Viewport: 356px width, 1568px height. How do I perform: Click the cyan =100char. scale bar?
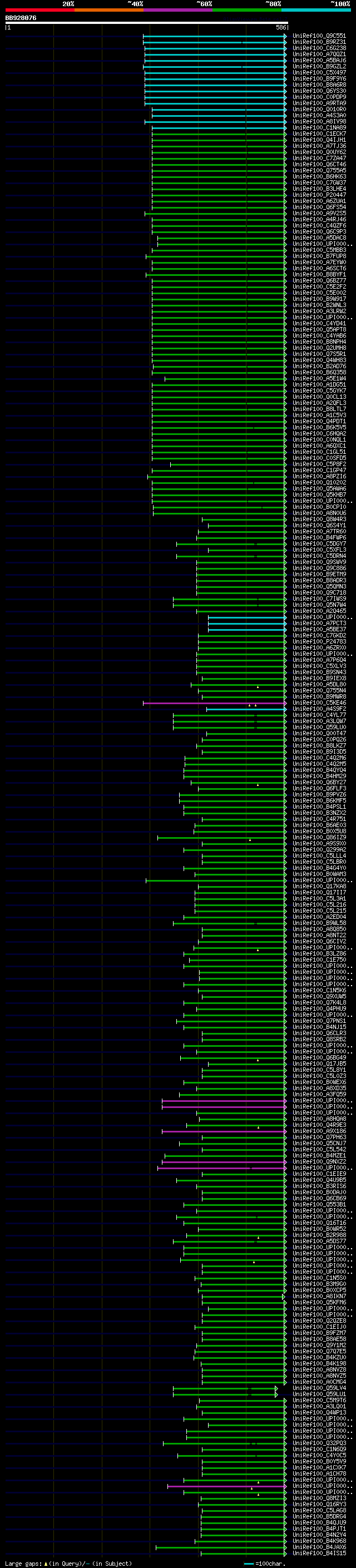[248, 1564]
